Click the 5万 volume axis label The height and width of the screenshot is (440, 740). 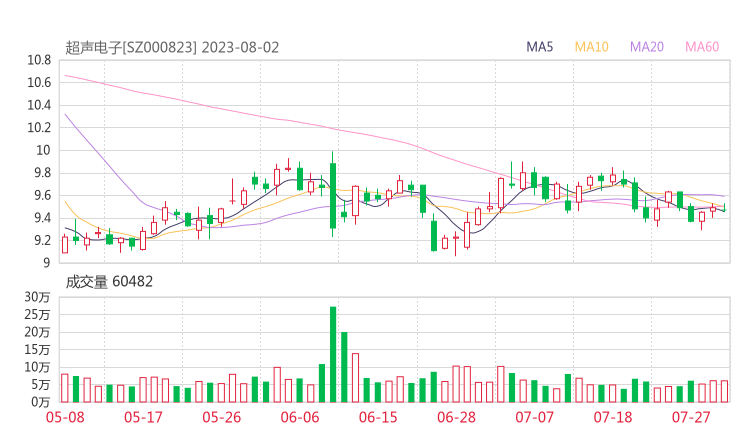tap(41, 385)
